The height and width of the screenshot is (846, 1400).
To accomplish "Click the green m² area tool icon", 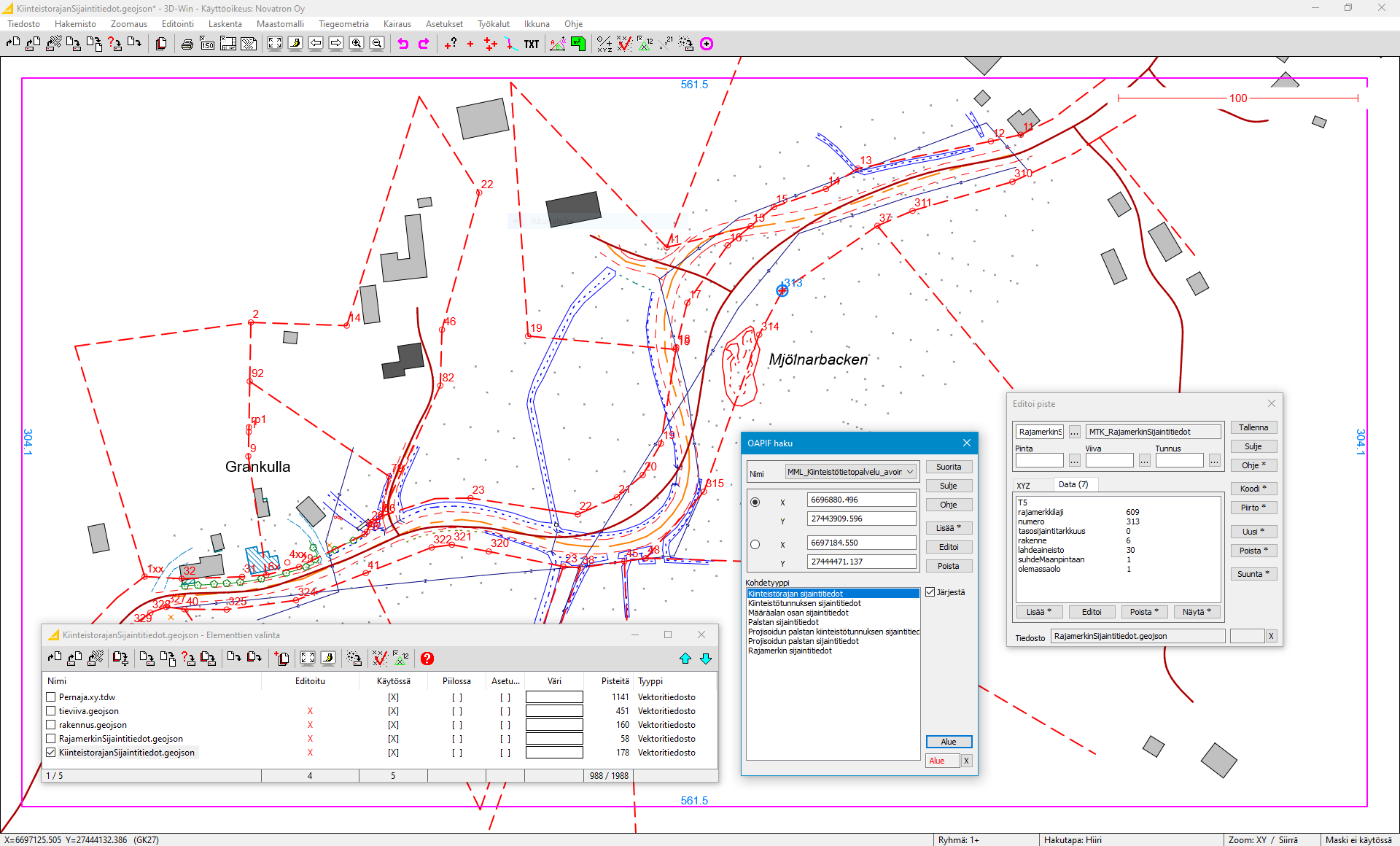I will click(x=578, y=44).
